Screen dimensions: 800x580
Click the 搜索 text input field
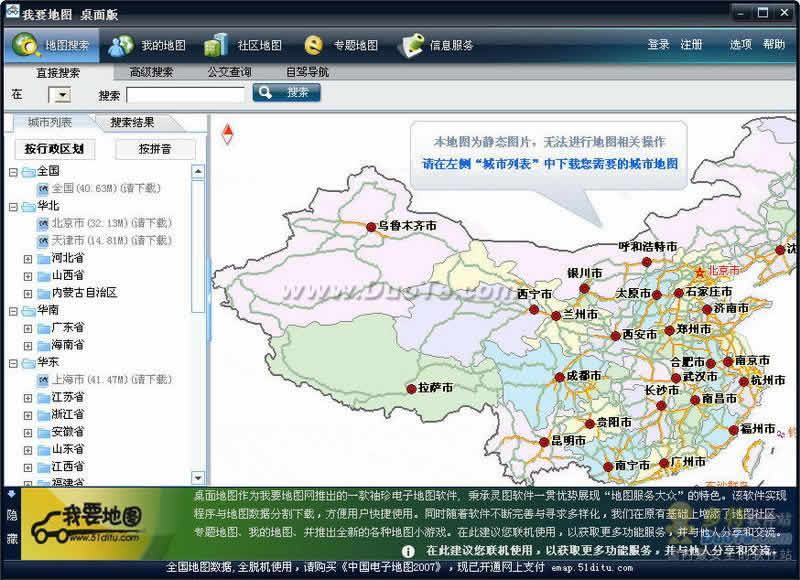tap(186, 95)
